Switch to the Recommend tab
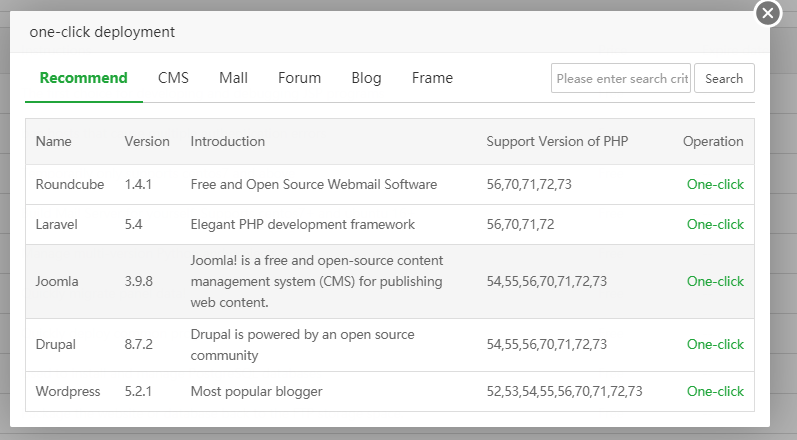 pyautogui.click(x=84, y=78)
